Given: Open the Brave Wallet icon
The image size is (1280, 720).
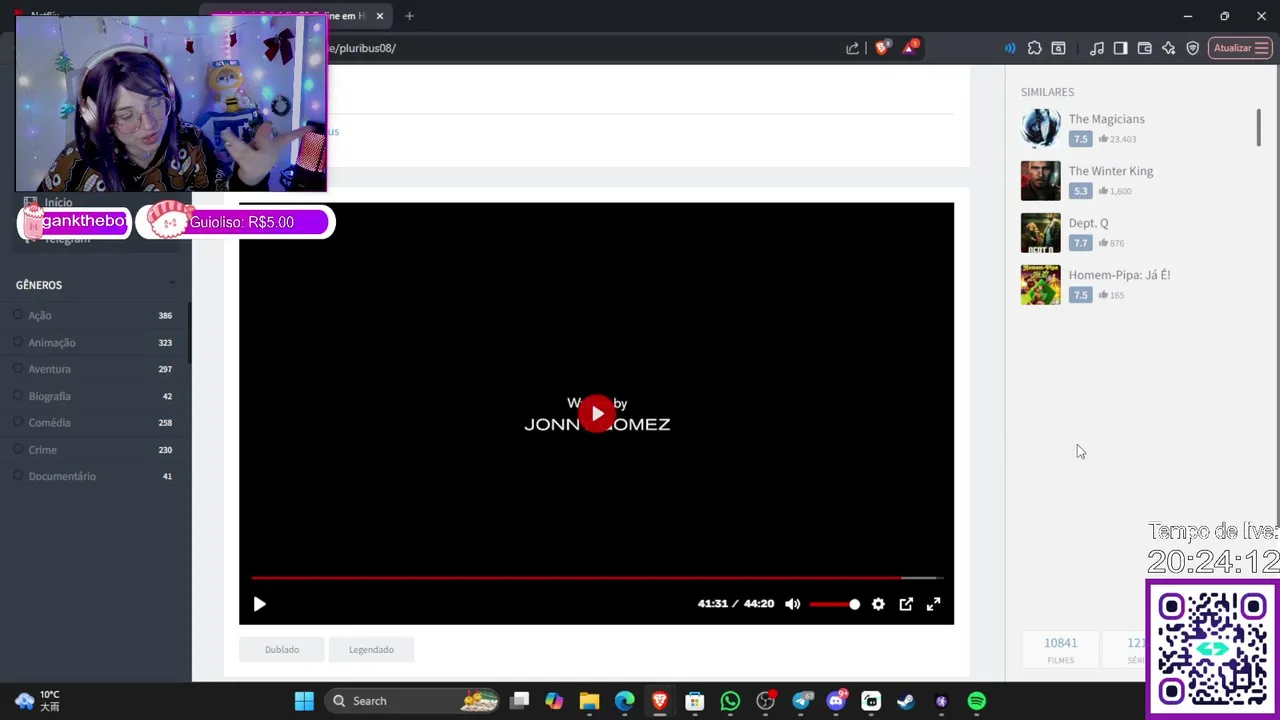Looking at the screenshot, I should coord(1144,48).
